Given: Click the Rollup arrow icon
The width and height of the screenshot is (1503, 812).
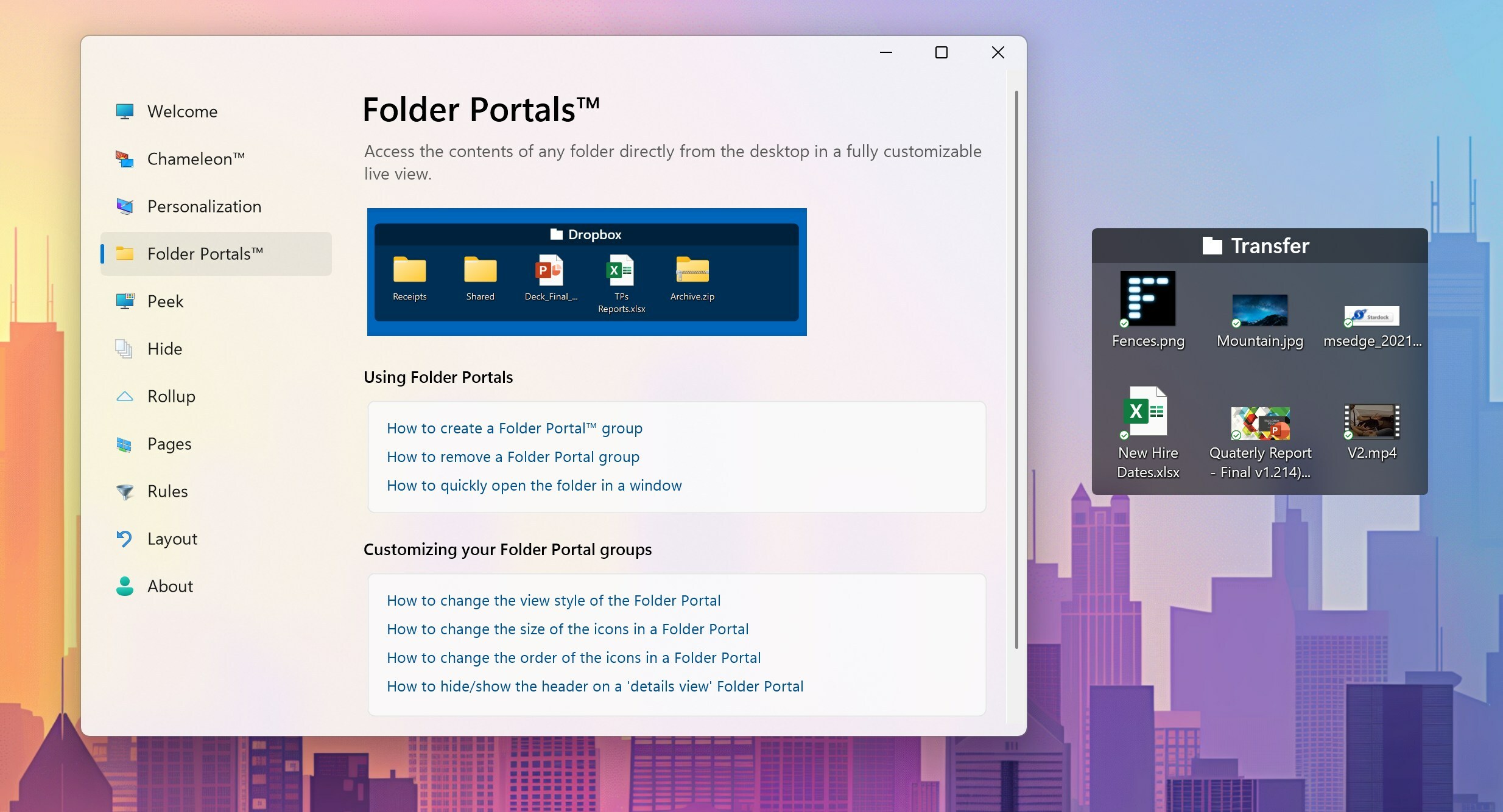Looking at the screenshot, I should (124, 396).
